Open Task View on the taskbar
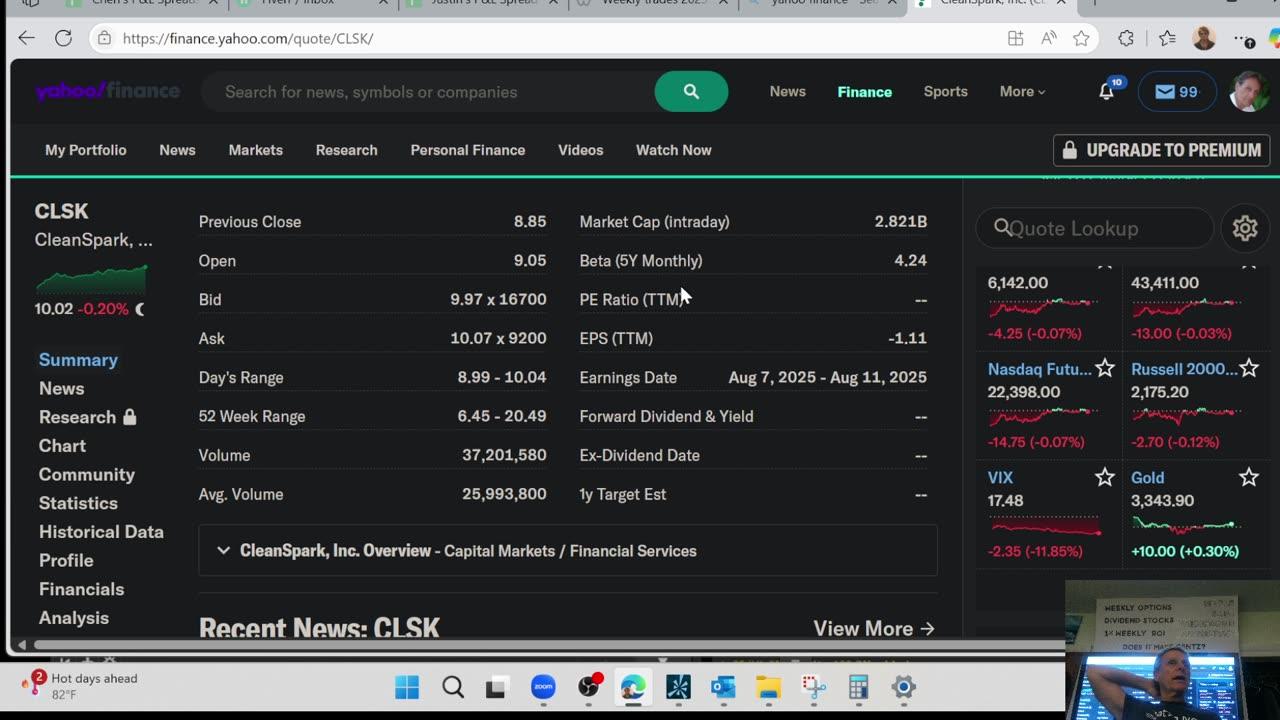 click(496, 687)
